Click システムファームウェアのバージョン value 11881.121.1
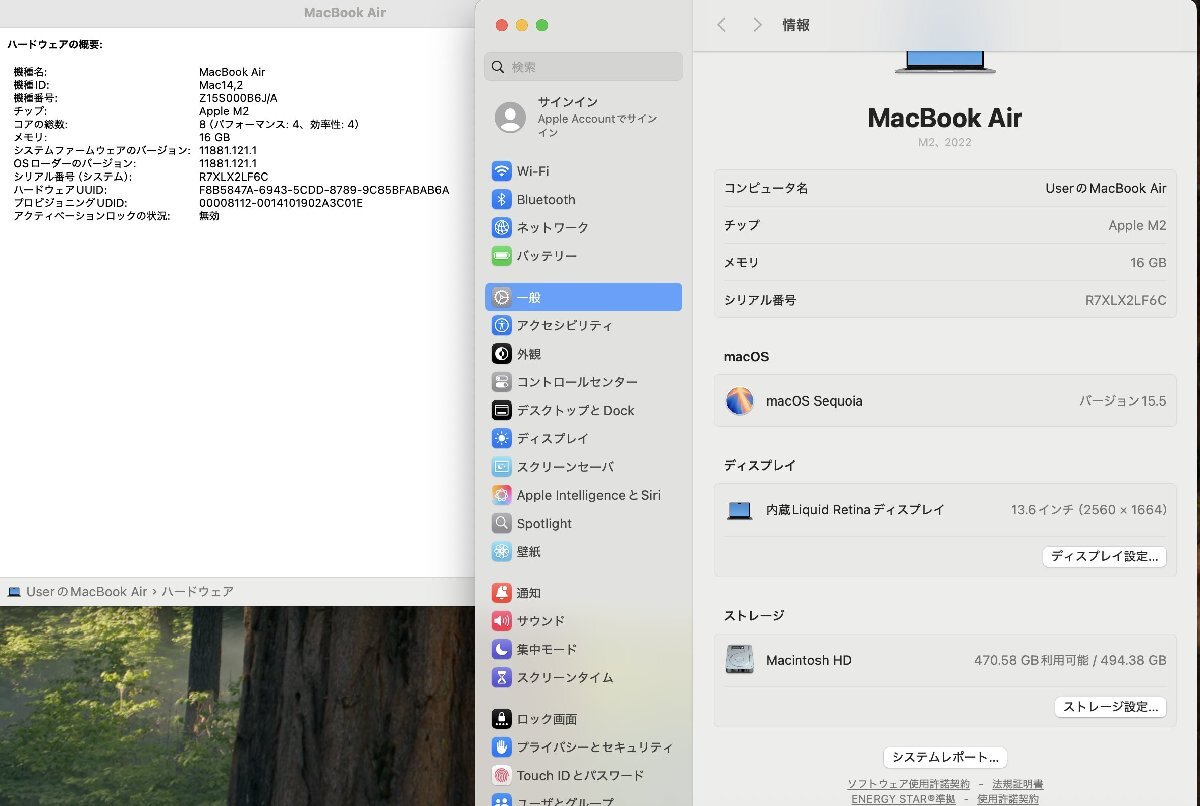1200x806 pixels. (x=228, y=150)
